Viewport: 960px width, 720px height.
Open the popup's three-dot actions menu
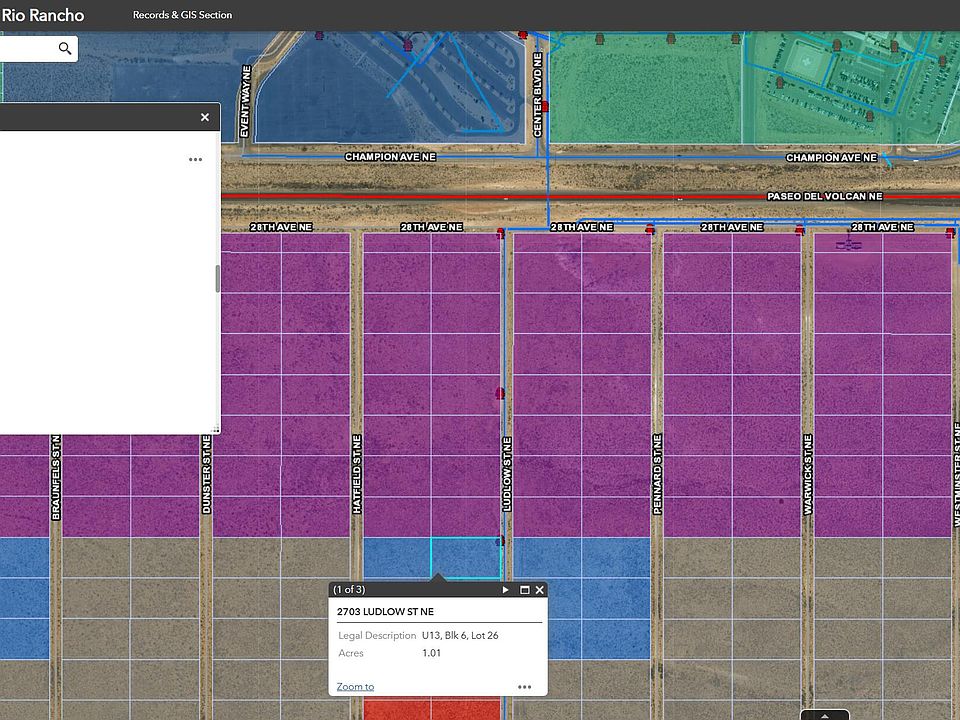525,687
